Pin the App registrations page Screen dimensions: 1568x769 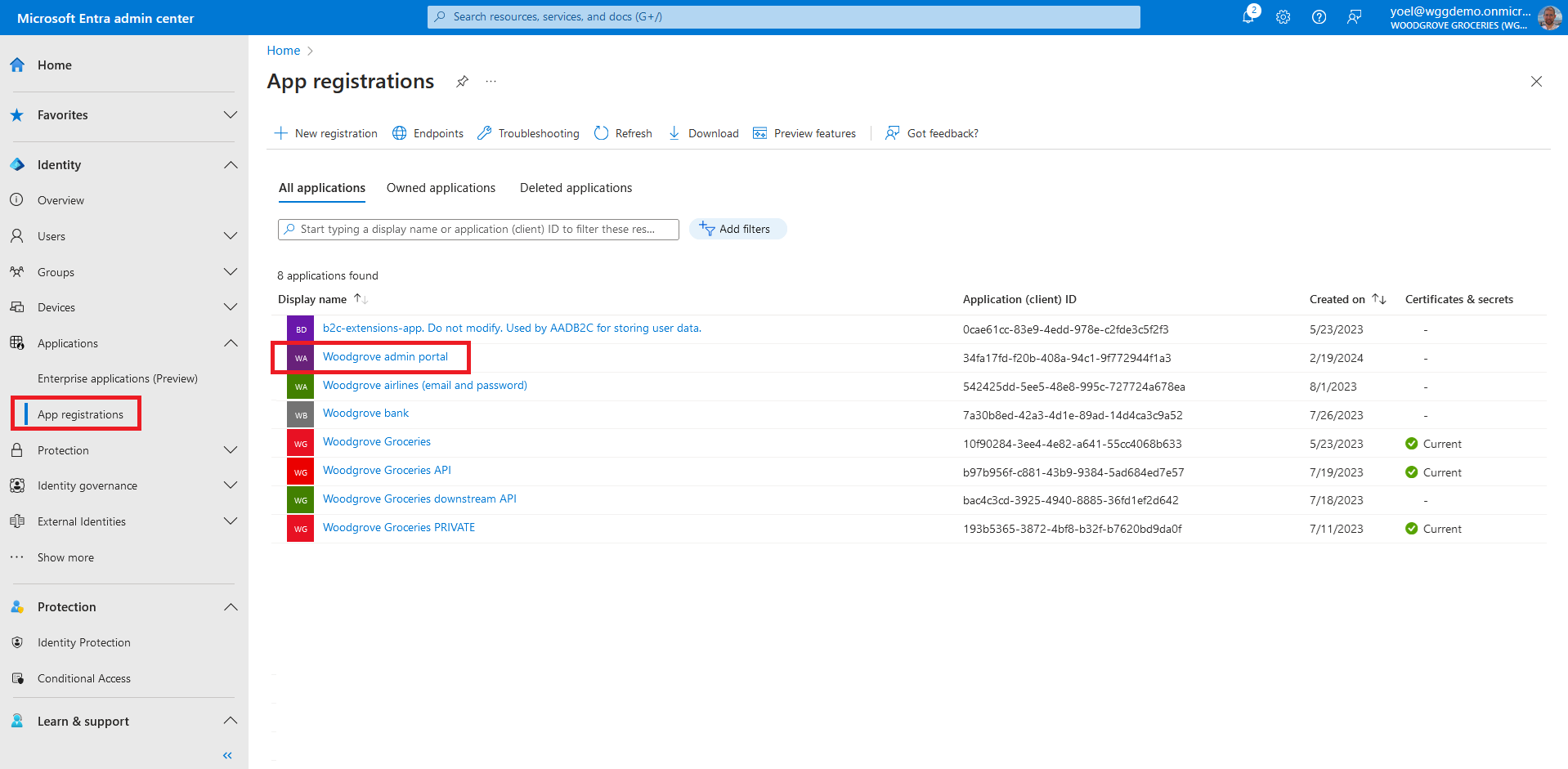462,81
